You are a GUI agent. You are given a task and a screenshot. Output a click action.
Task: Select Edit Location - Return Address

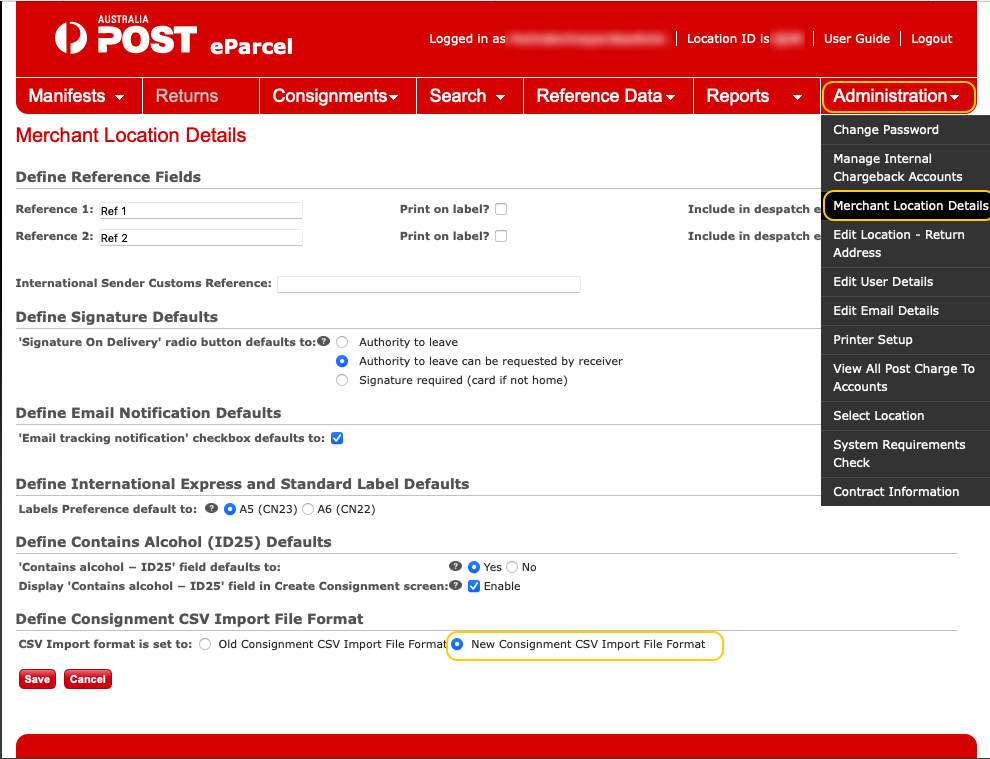tap(905, 243)
